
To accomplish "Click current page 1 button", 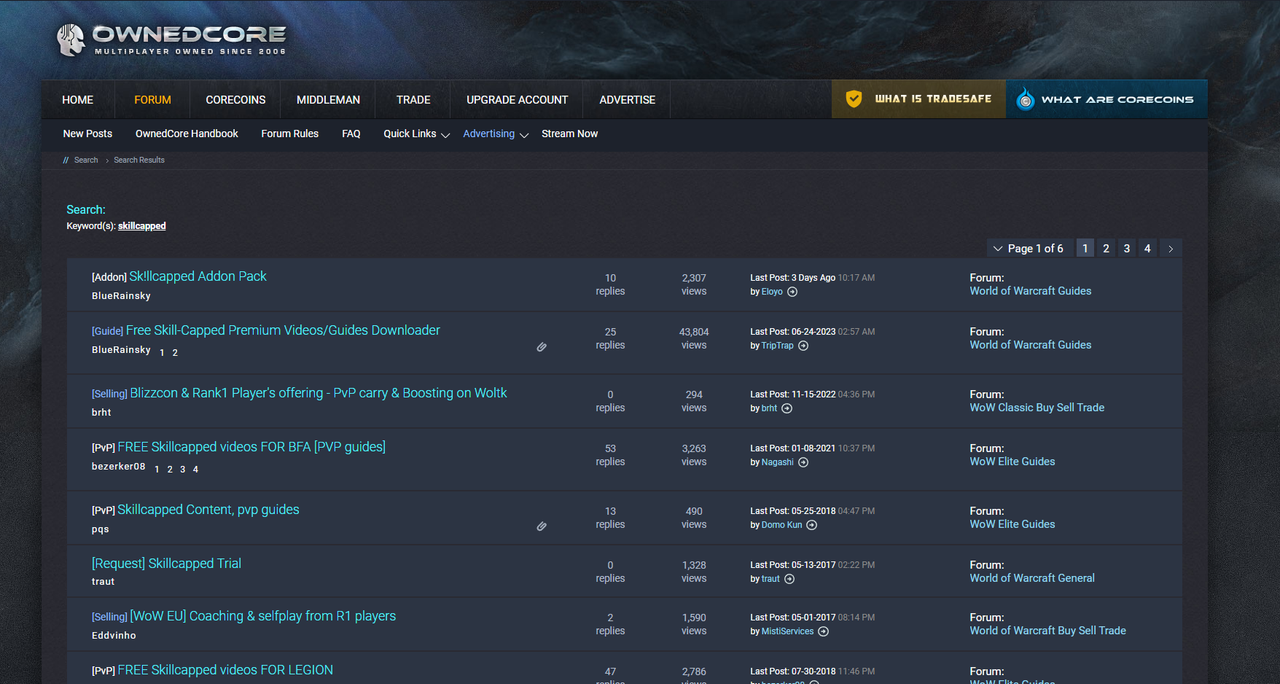I will 1085,248.
